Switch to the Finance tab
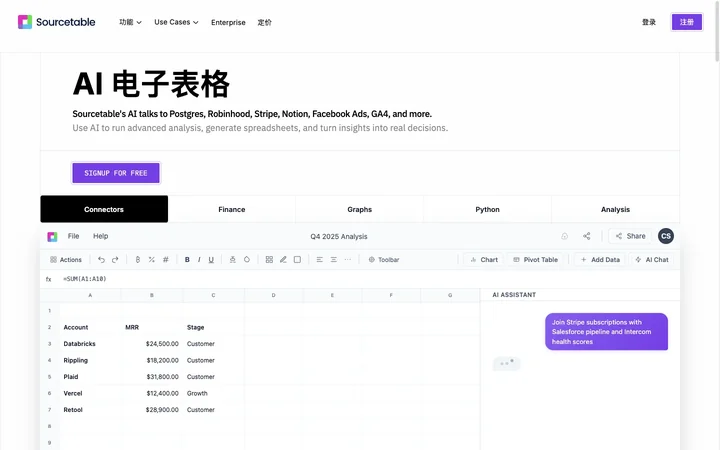This screenshot has height=450, width=720. coord(232,209)
